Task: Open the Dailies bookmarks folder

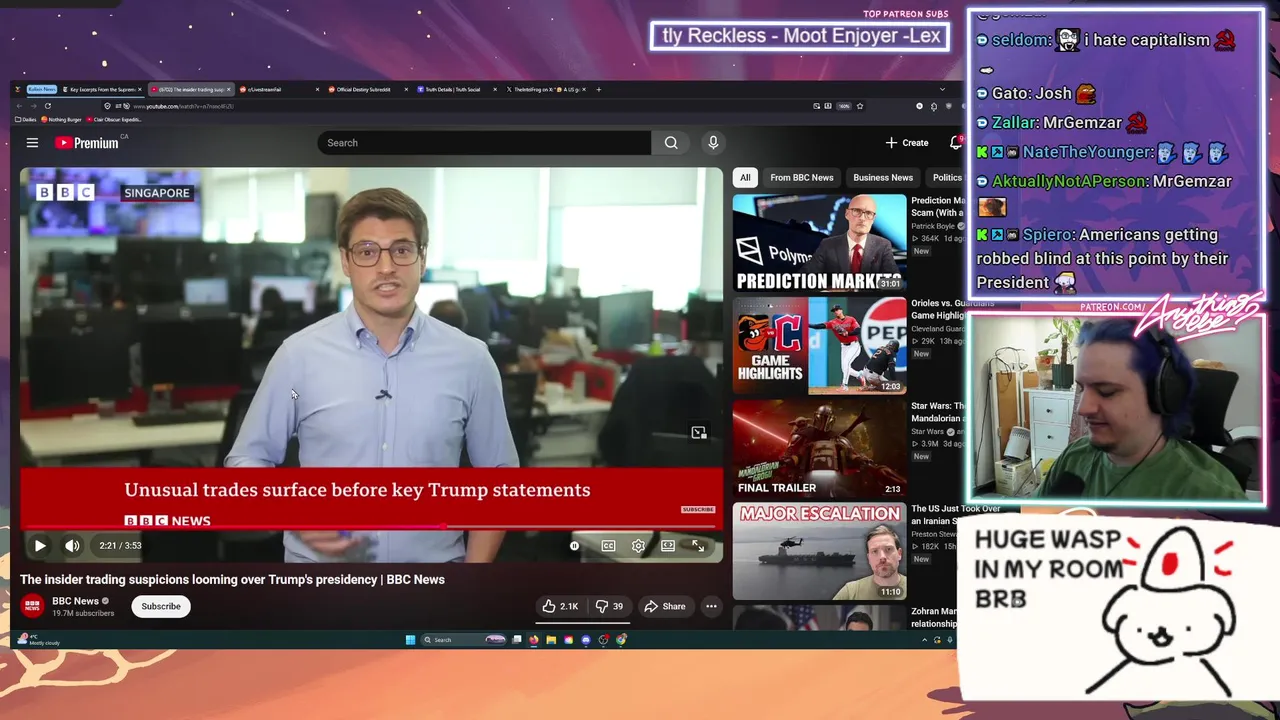Action: point(26,119)
